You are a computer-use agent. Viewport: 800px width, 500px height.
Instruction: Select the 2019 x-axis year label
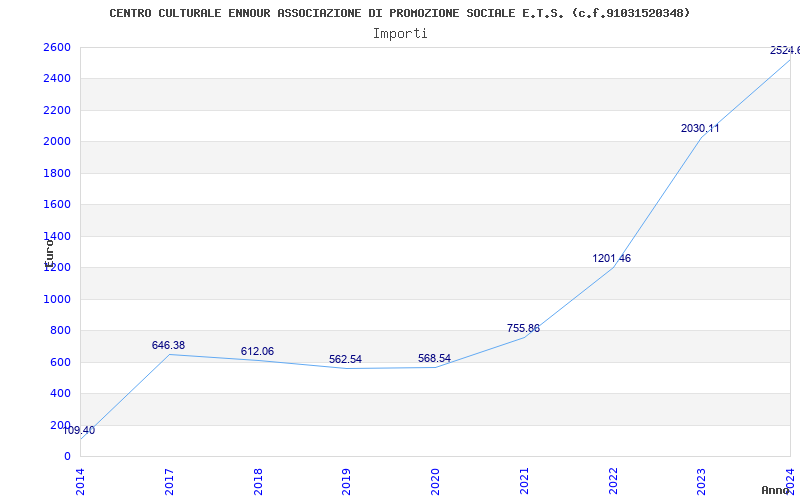coord(346,480)
